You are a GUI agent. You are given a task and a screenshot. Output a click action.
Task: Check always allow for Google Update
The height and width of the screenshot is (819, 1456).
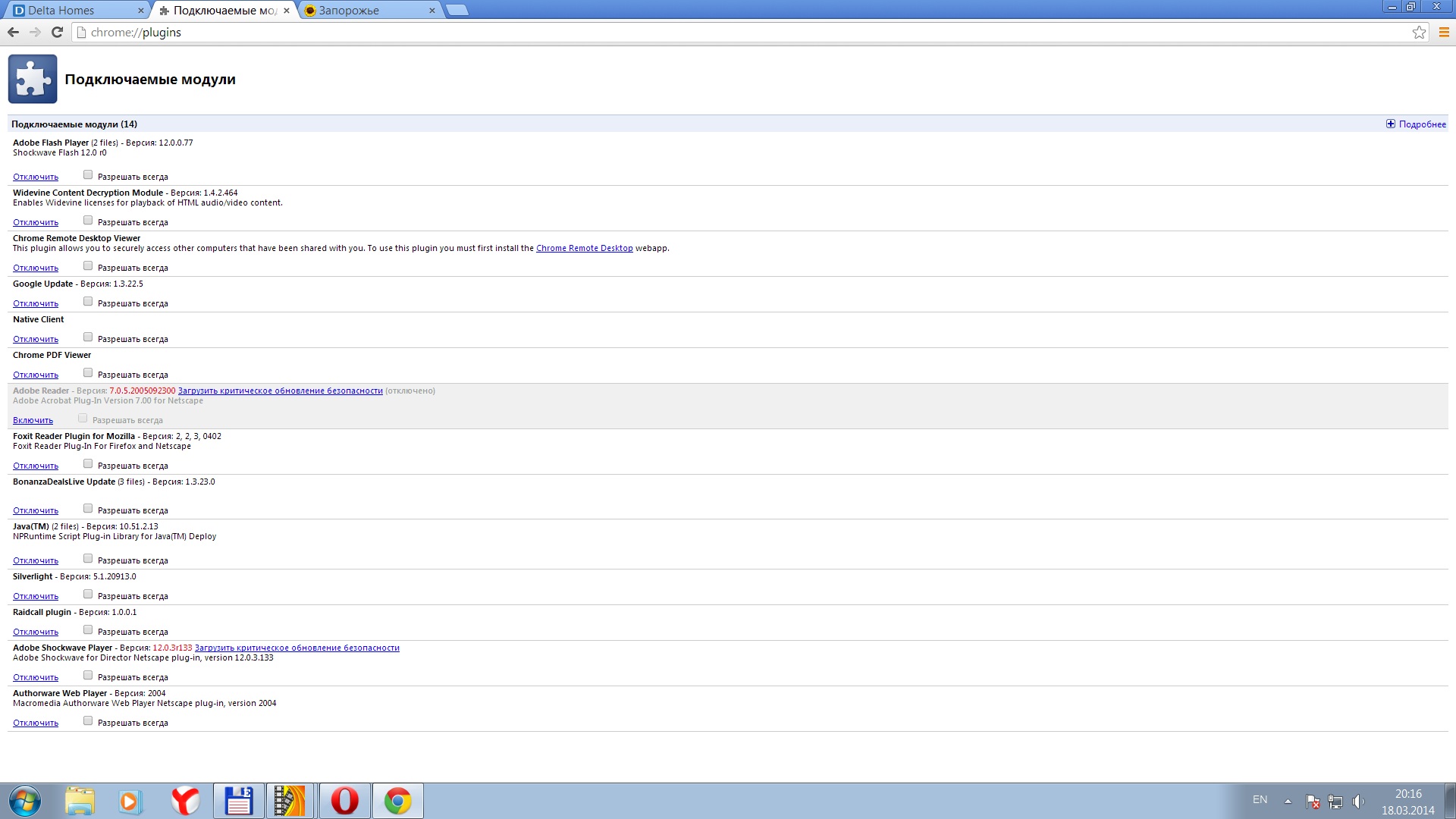point(88,302)
